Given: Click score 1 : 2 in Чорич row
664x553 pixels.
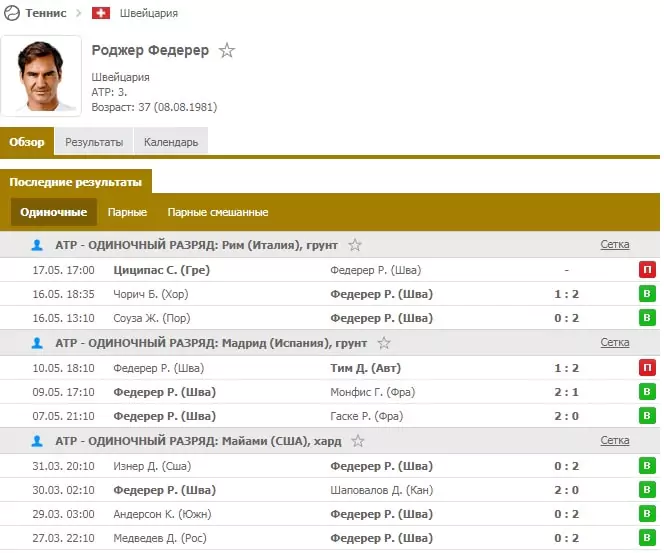Looking at the screenshot, I should tap(567, 294).
